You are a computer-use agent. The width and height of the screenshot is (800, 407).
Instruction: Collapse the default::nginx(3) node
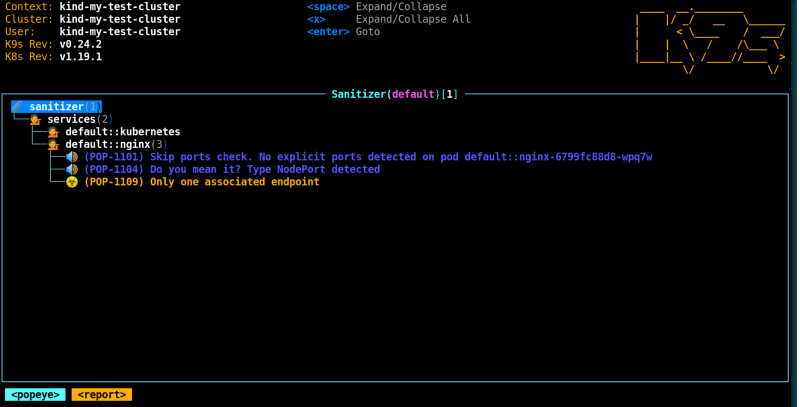click(x=116, y=144)
